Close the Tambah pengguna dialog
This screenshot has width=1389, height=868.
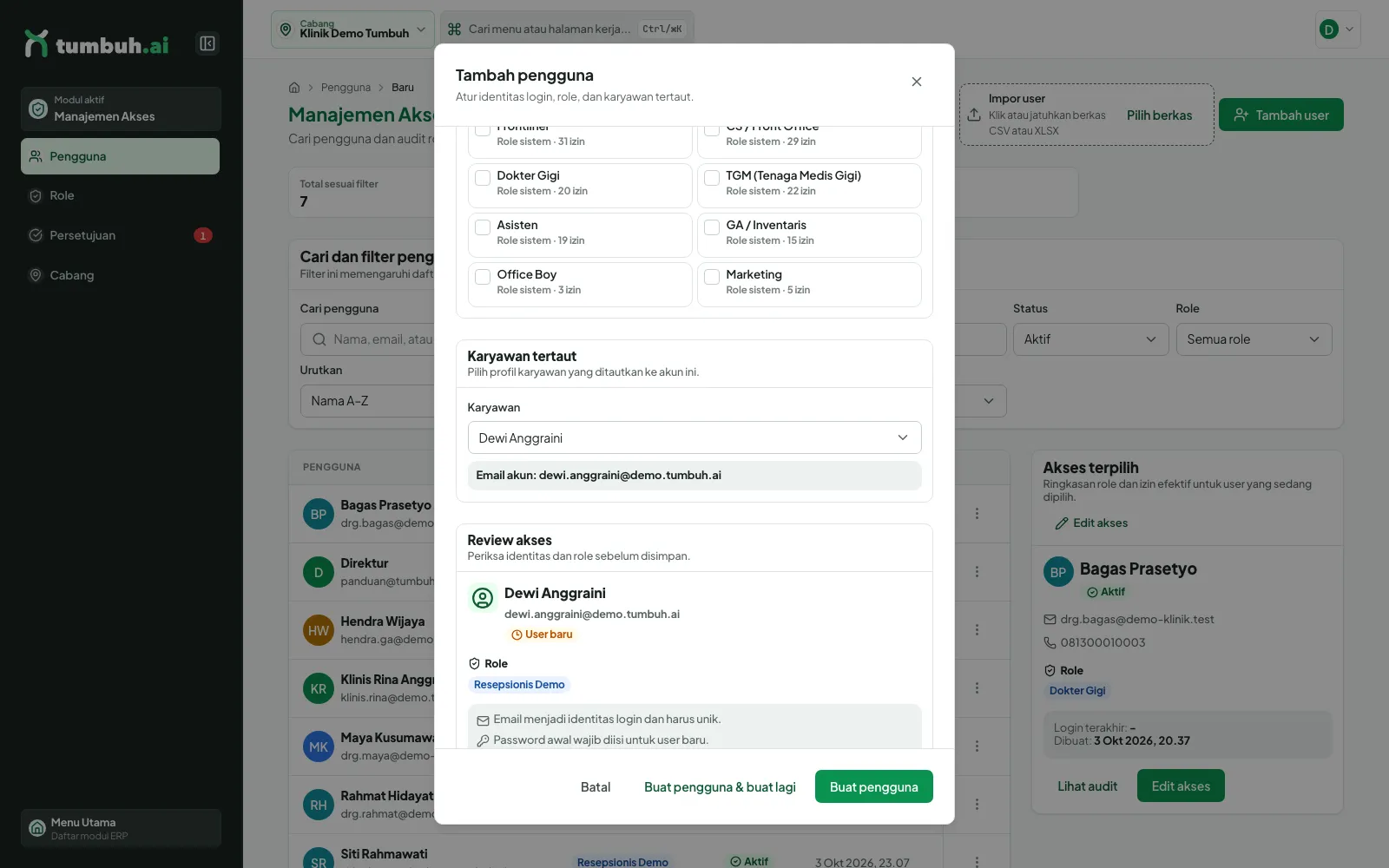pyautogui.click(x=917, y=82)
